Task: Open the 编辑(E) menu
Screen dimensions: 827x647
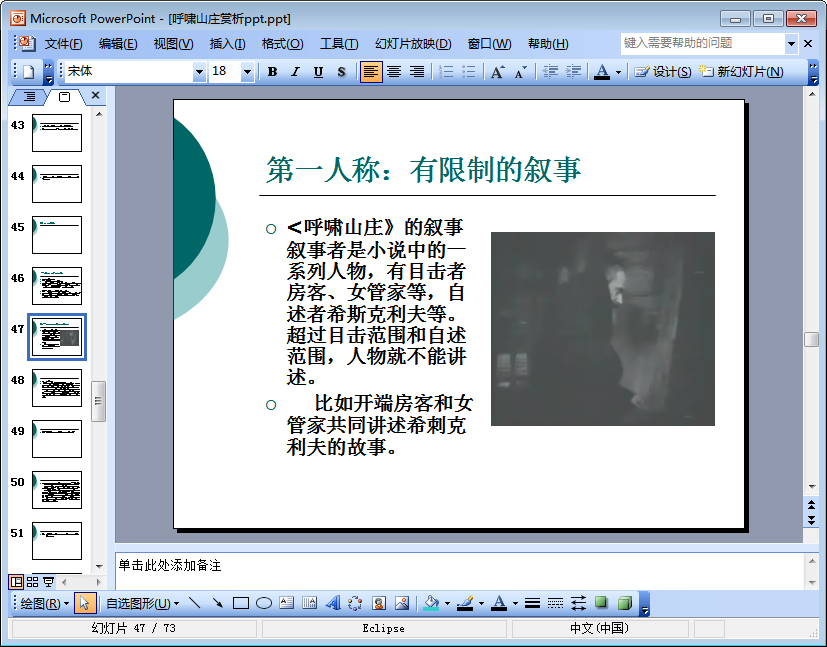Action: tap(118, 44)
